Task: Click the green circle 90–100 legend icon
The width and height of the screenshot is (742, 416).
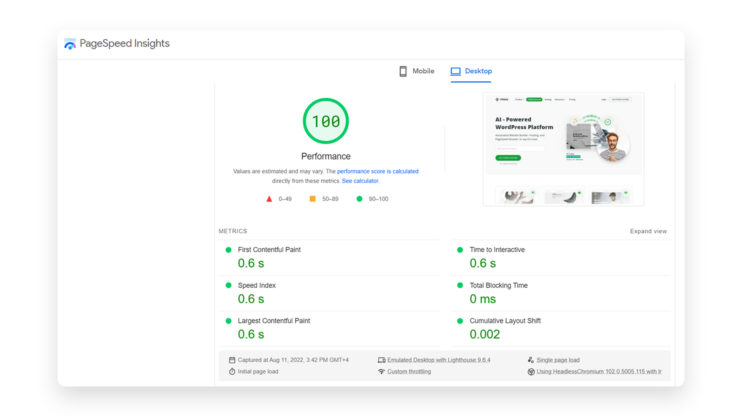Action: (359, 199)
